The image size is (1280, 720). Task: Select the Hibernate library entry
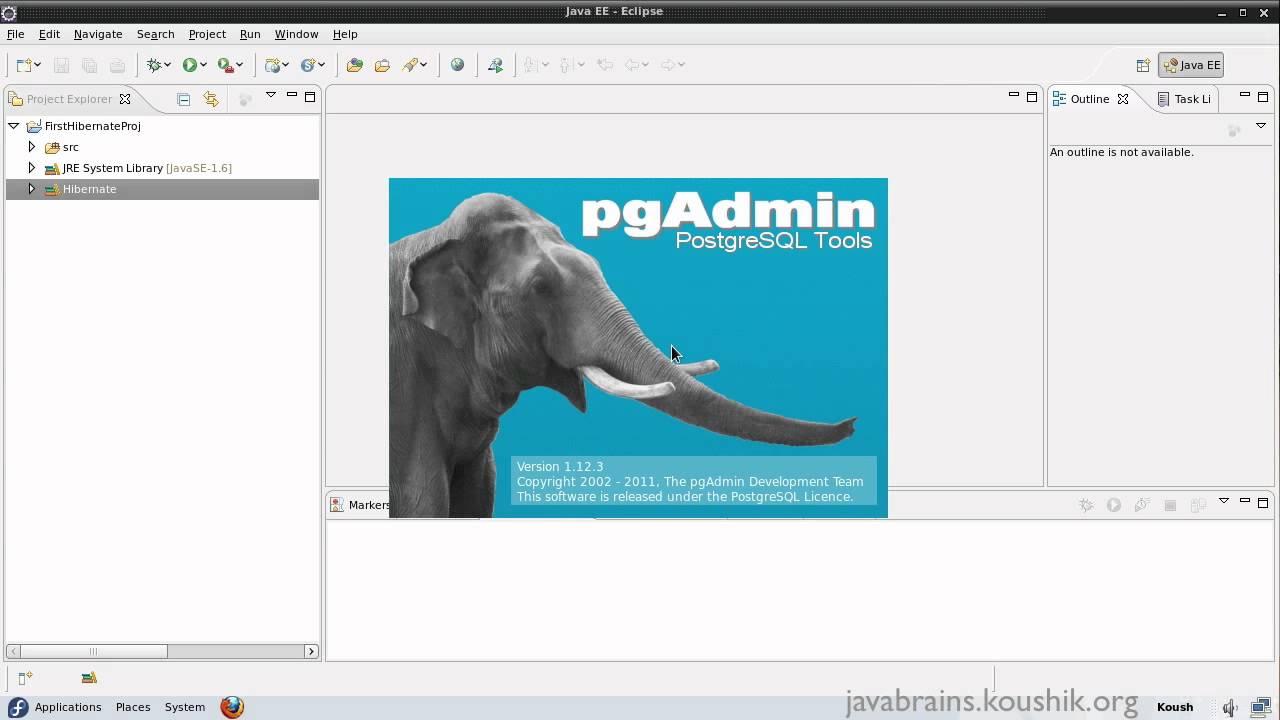[x=89, y=189]
